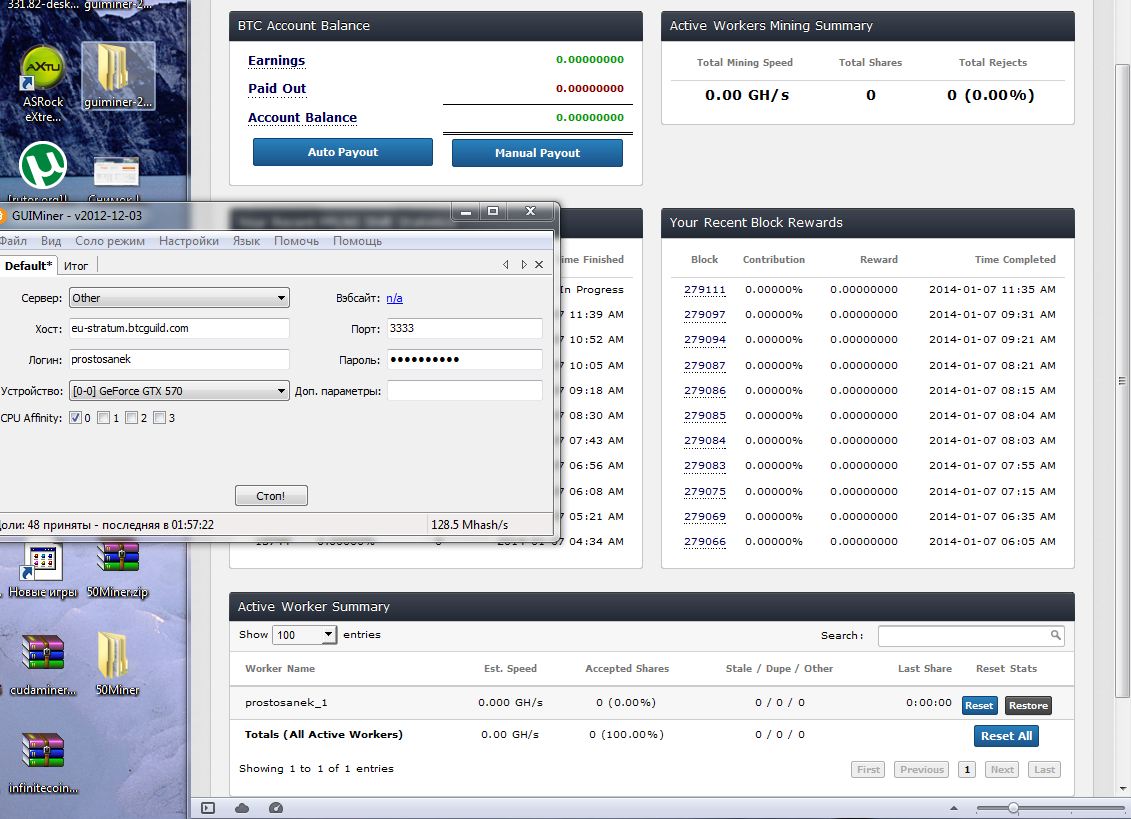1131x819 pixels.
Task: Select page 1 in pagination
Action: click(x=967, y=770)
